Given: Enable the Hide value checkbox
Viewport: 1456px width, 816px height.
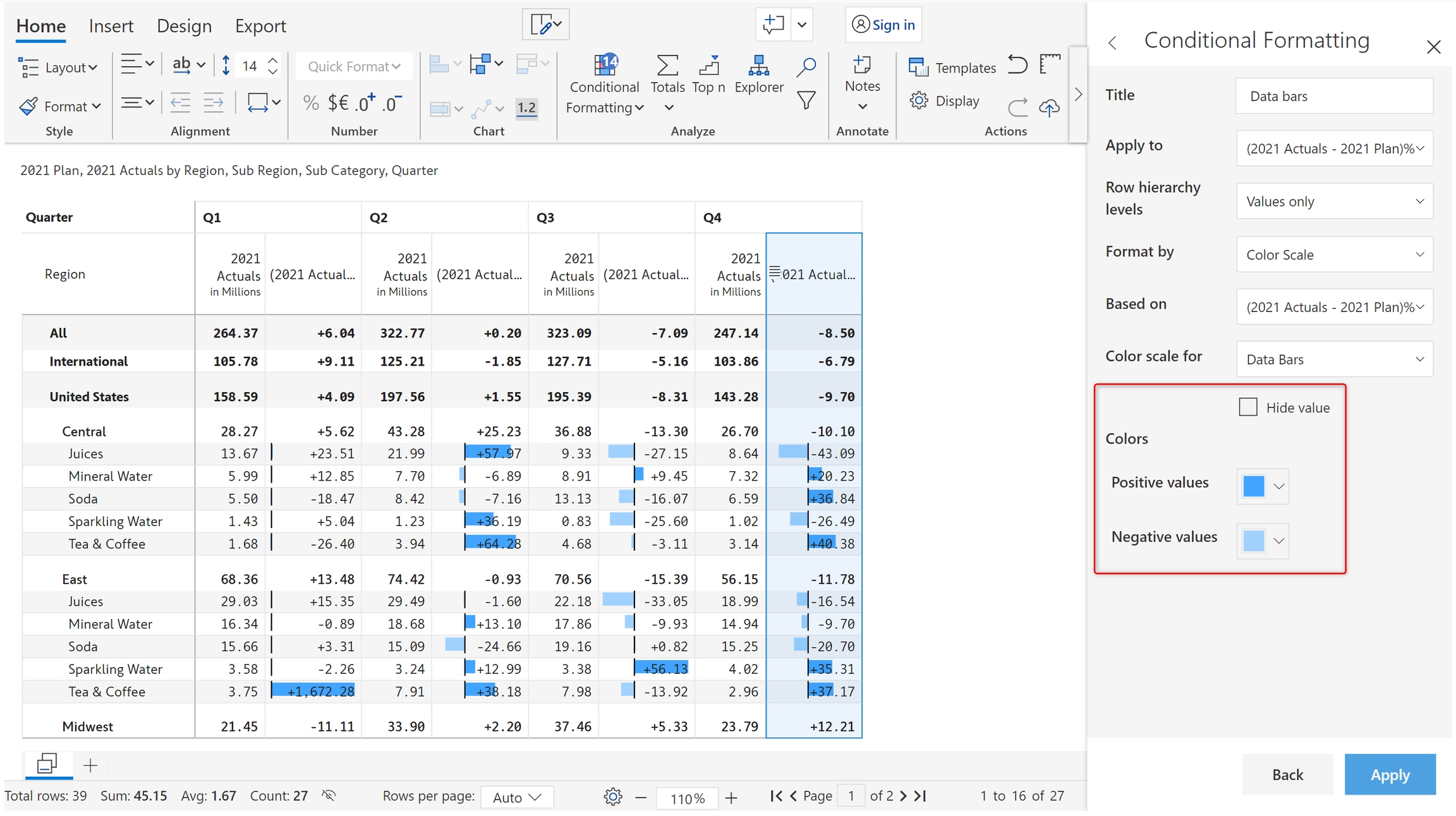Looking at the screenshot, I should point(1247,407).
